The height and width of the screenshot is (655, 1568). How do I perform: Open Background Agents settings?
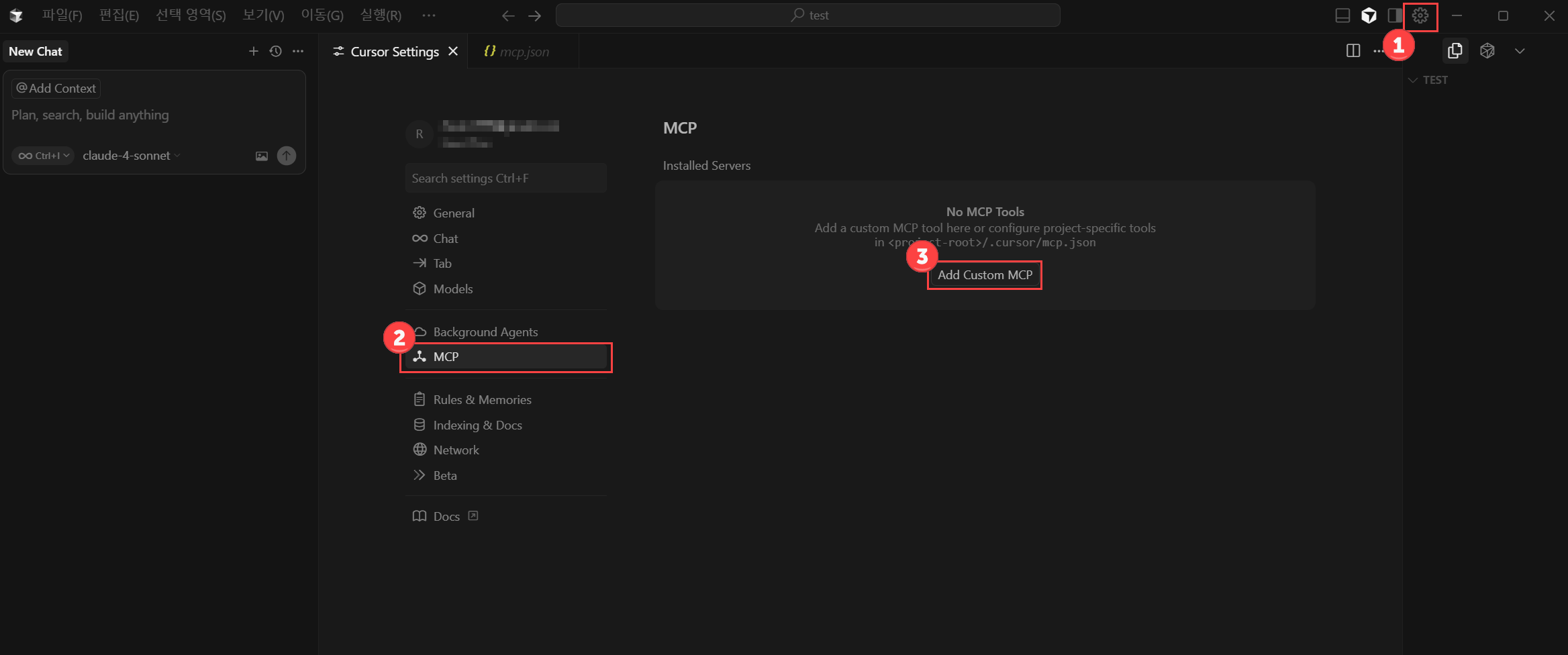(x=506, y=332)
